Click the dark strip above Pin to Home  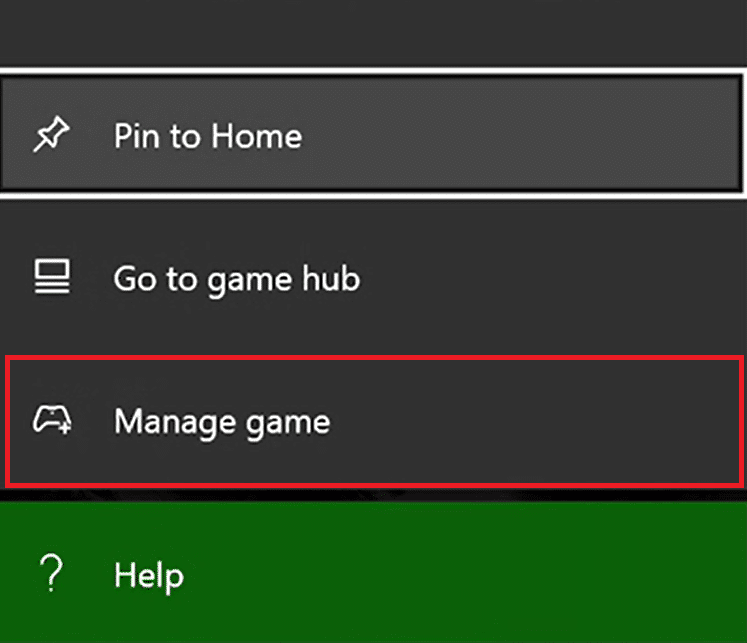pos(372,32)
